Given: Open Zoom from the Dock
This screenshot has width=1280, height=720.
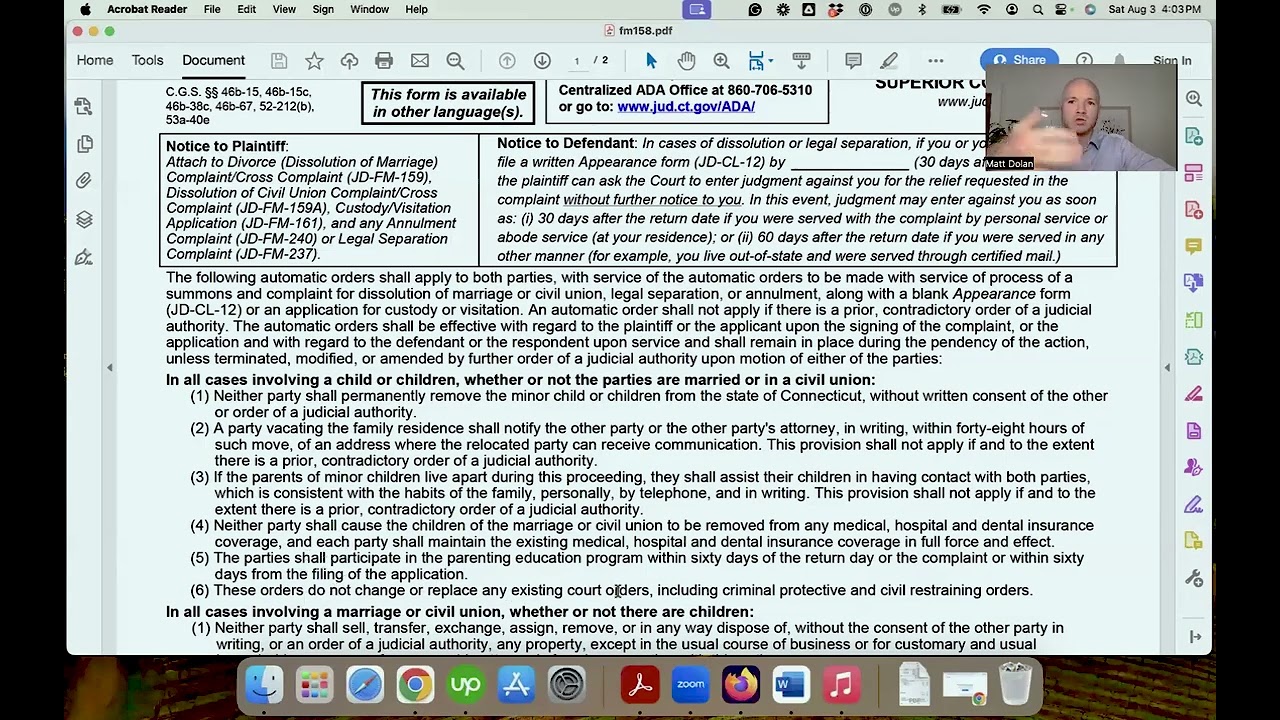Looking at the screenshot, I should click(691, 685).
